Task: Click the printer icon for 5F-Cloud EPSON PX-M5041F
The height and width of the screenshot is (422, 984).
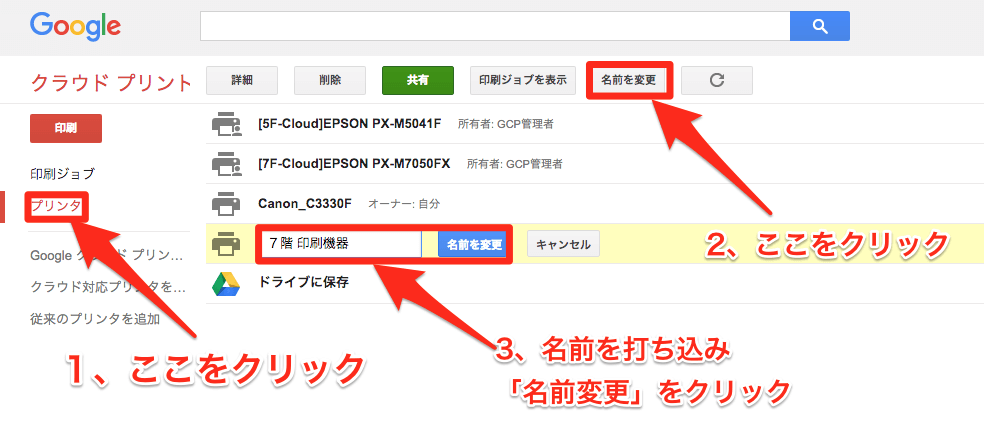Action: point(227,124)
